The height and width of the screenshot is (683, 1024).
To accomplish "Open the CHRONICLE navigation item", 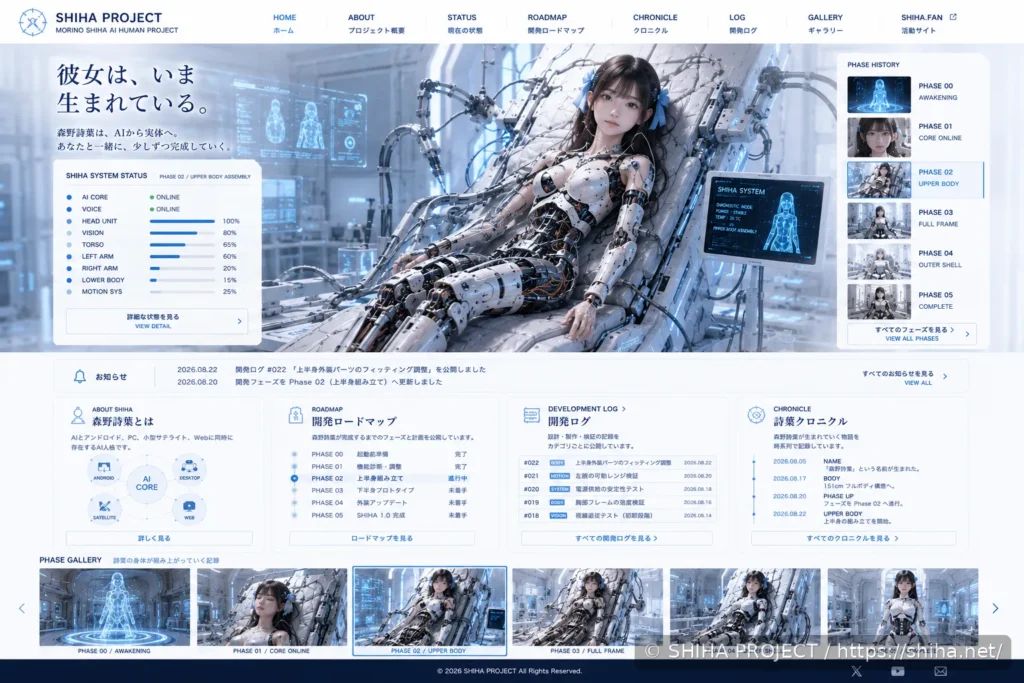I will point(654,24).
